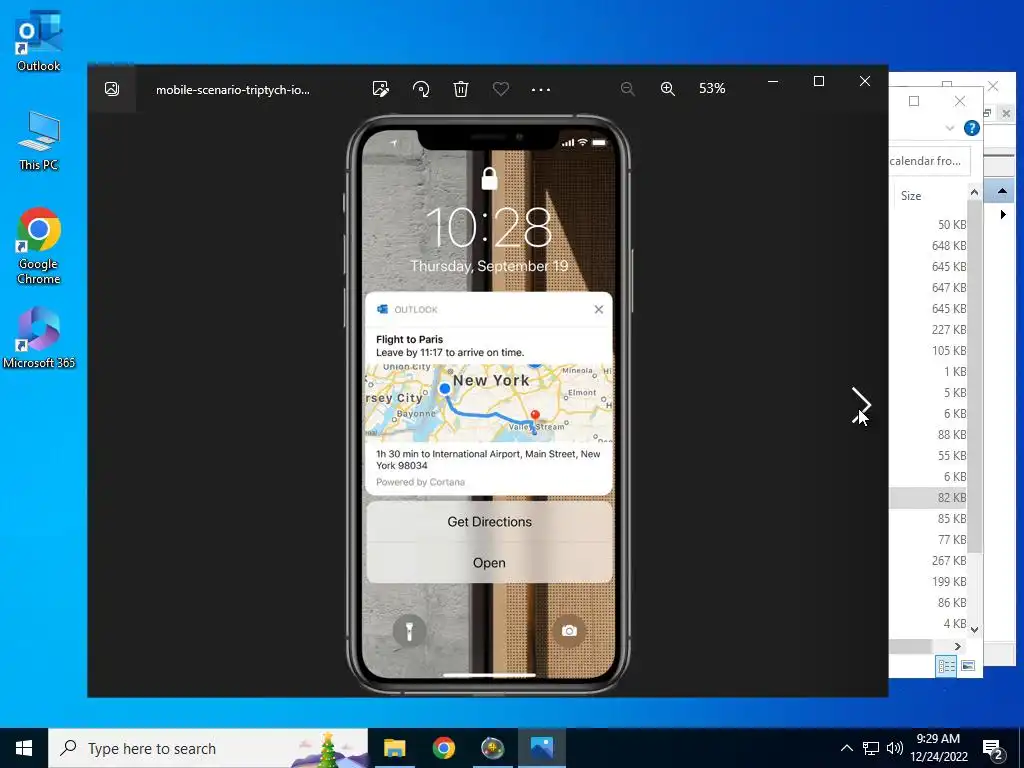Select the file row sized 648 KB
The height and width of the screenshot is (768, 1024).
point(928,246)
